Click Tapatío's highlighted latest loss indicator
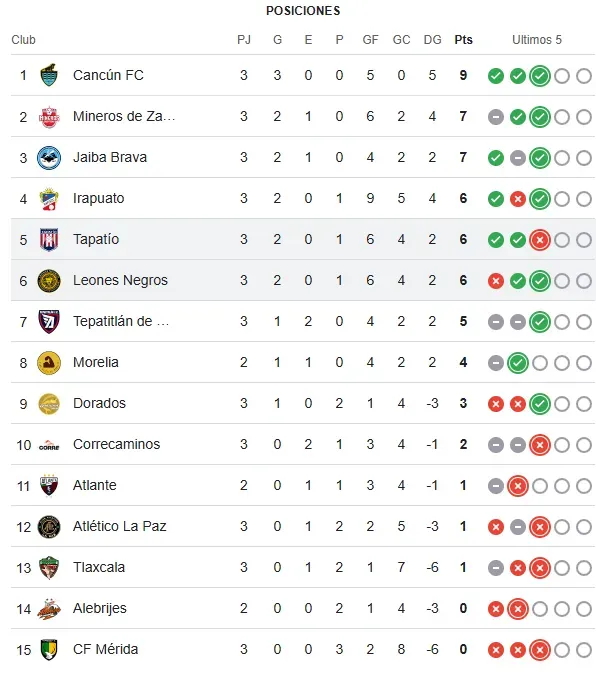Image resolution: width=596 pixels, height=677 pixels. coord(540,240)
